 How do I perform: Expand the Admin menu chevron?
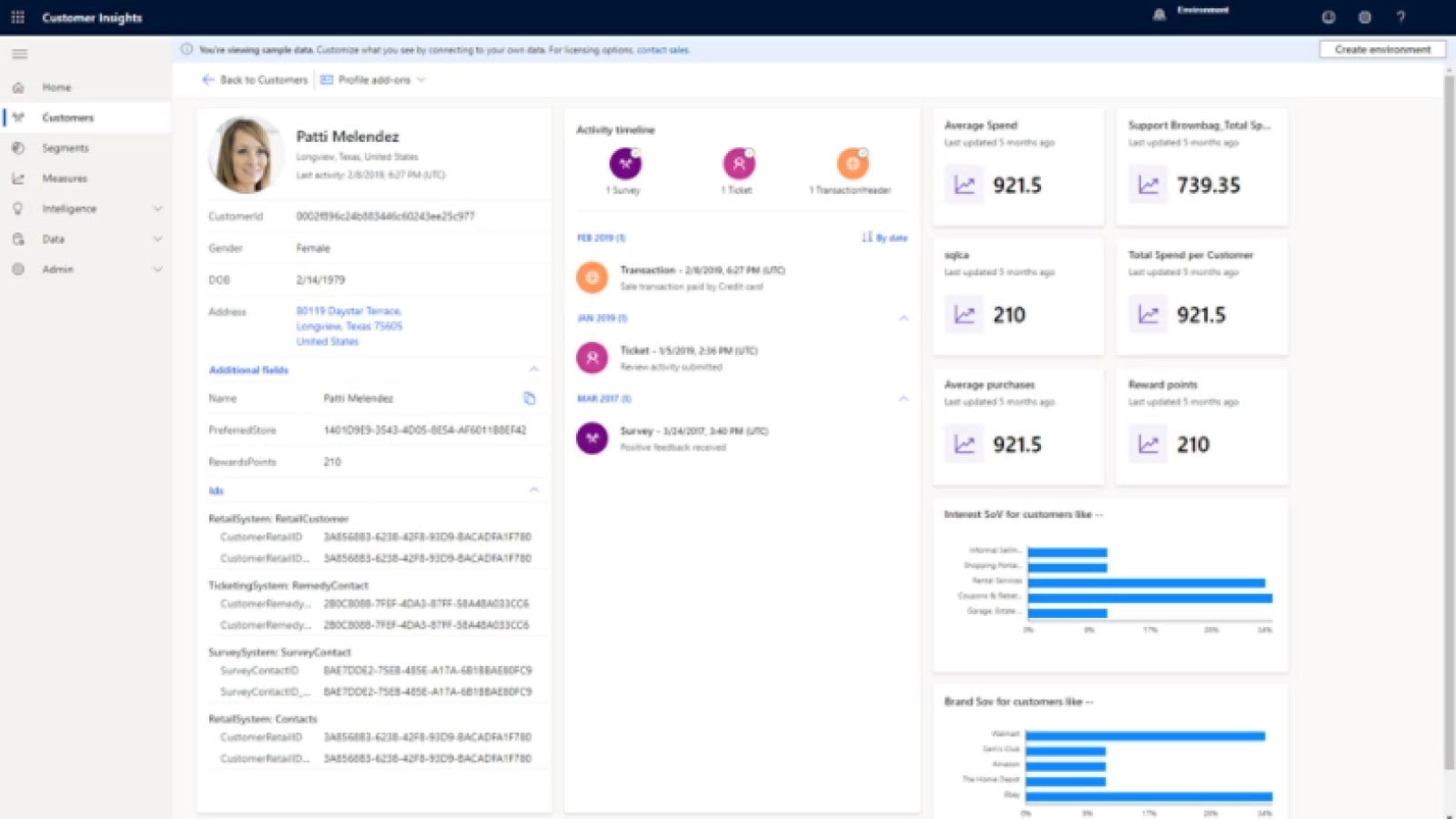coord(157,269)
